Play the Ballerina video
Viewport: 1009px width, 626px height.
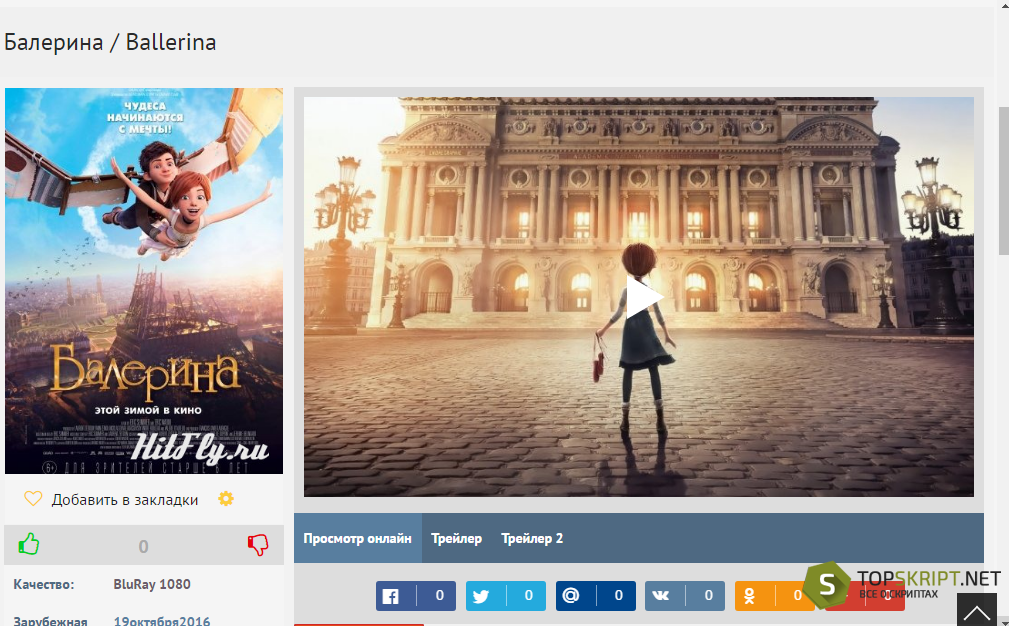pos(644,297)
